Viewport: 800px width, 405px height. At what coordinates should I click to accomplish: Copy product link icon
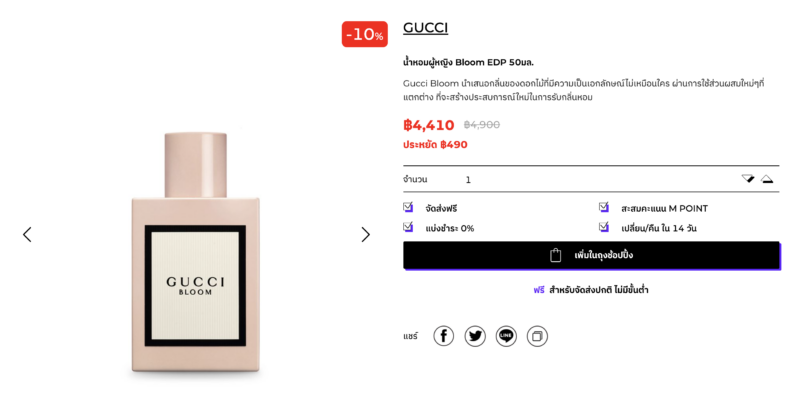coord(537,336)
